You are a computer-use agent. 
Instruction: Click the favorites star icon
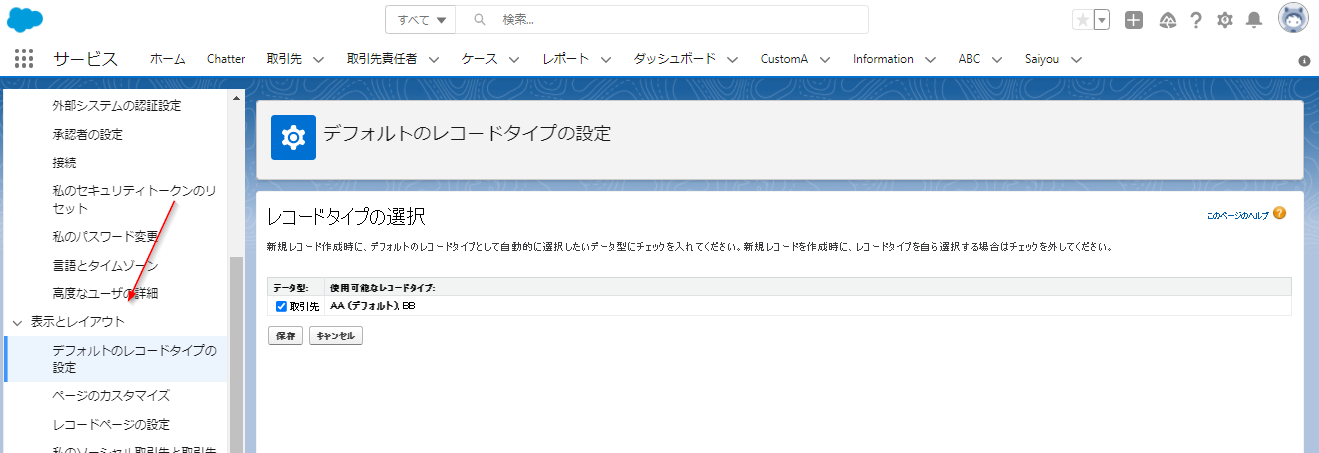(x=1082, y=20)
